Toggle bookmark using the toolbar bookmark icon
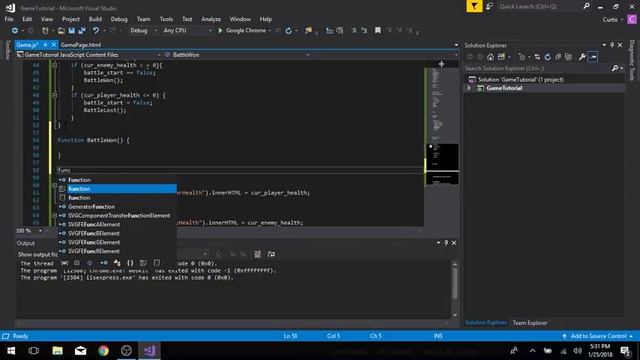640x360 pixels. click(x=378, y=31)
